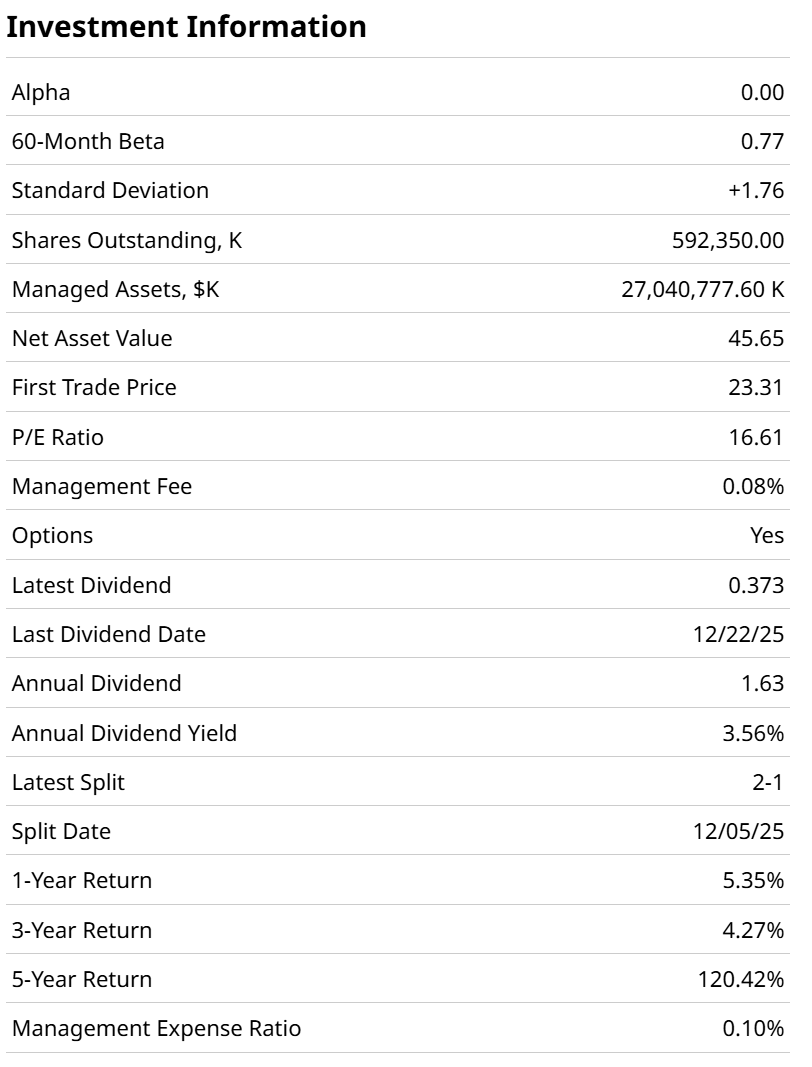Click the Investment Information heading

click(186, 27)
